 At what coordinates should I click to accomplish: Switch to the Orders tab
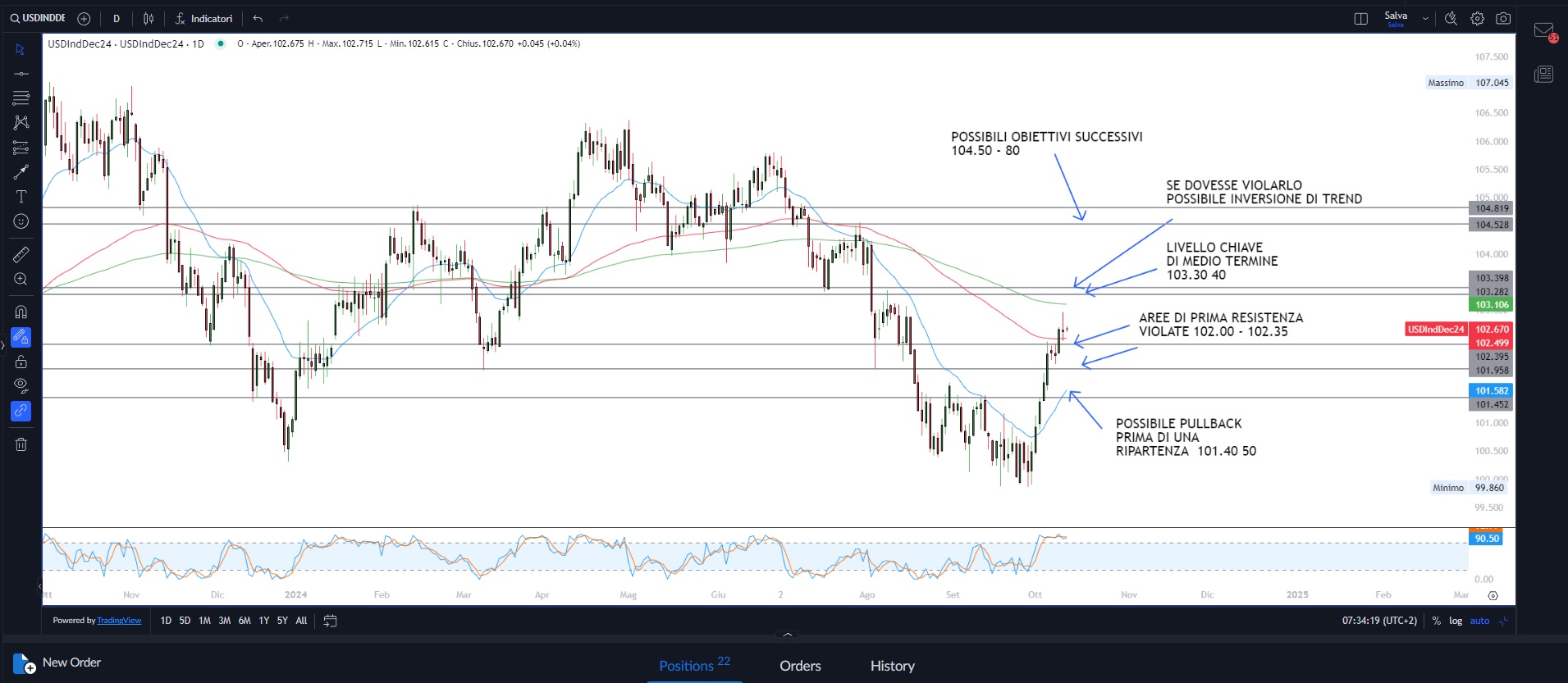[x=800, y=666]
